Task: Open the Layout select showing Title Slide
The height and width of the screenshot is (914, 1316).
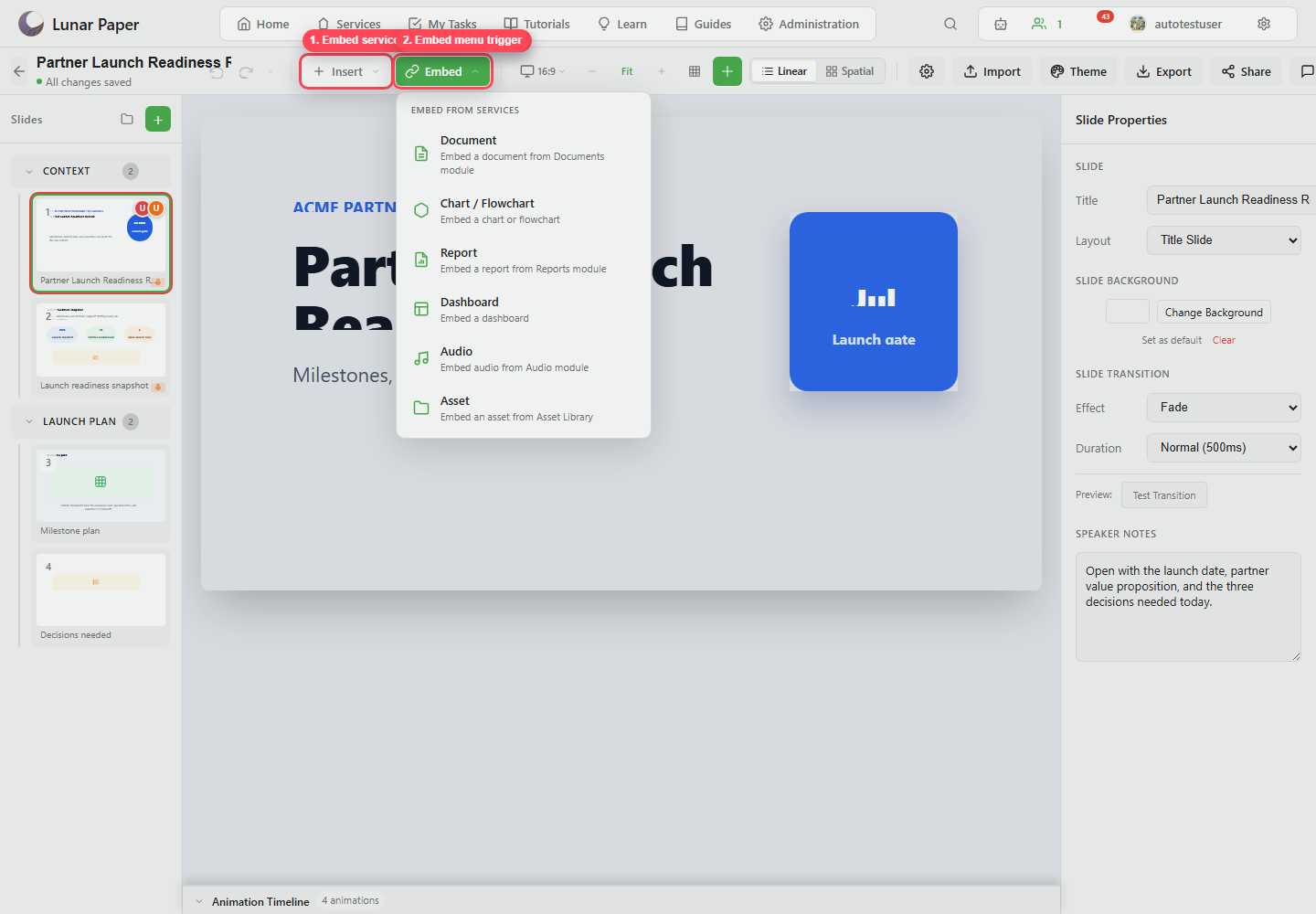Action: tap(1224, 240)
